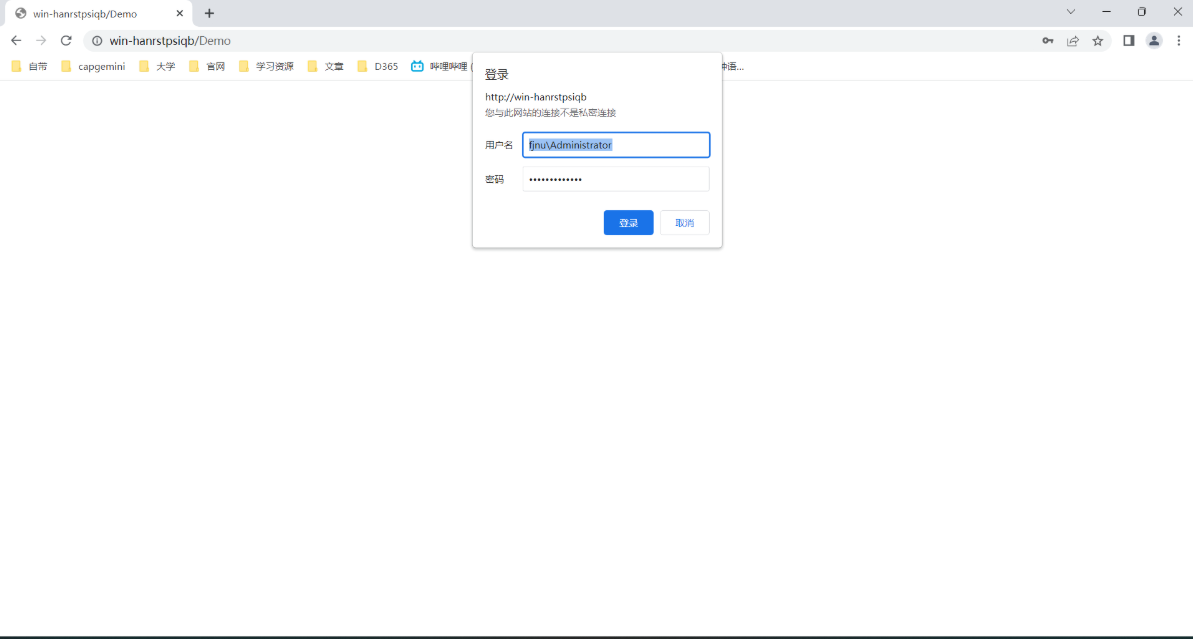
Task: Click the share page icon
Action: 1073,41
